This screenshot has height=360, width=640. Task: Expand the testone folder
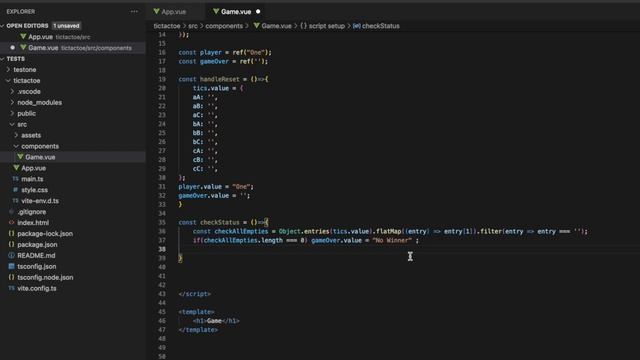(x=24, y=70)
